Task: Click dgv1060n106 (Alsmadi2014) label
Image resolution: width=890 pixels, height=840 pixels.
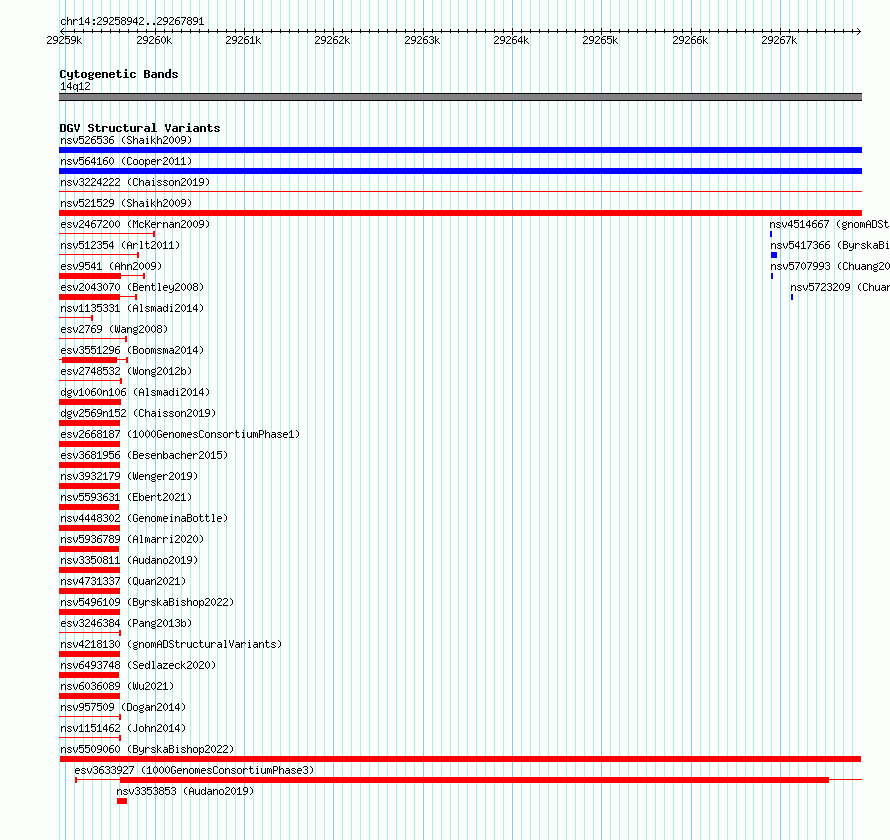Action: [x=135, y=392]
